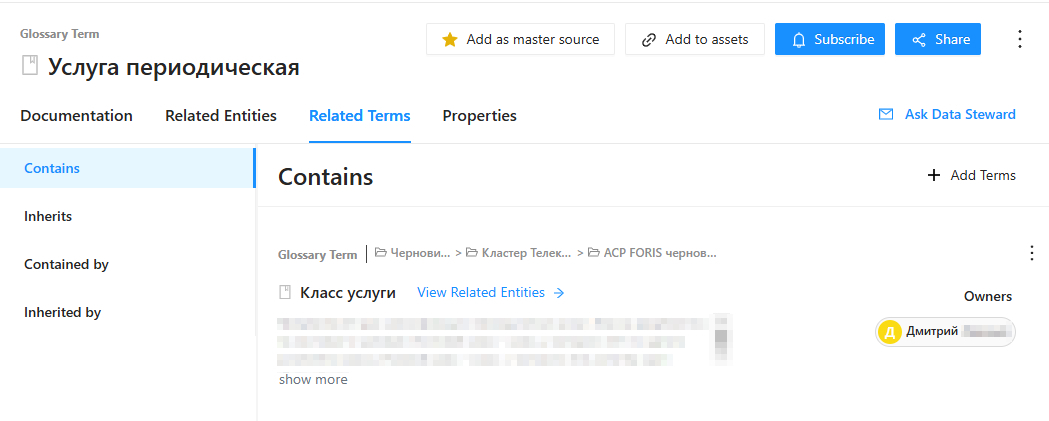
Task: Select Contained by in side list
Action: [x=66, y=264]
